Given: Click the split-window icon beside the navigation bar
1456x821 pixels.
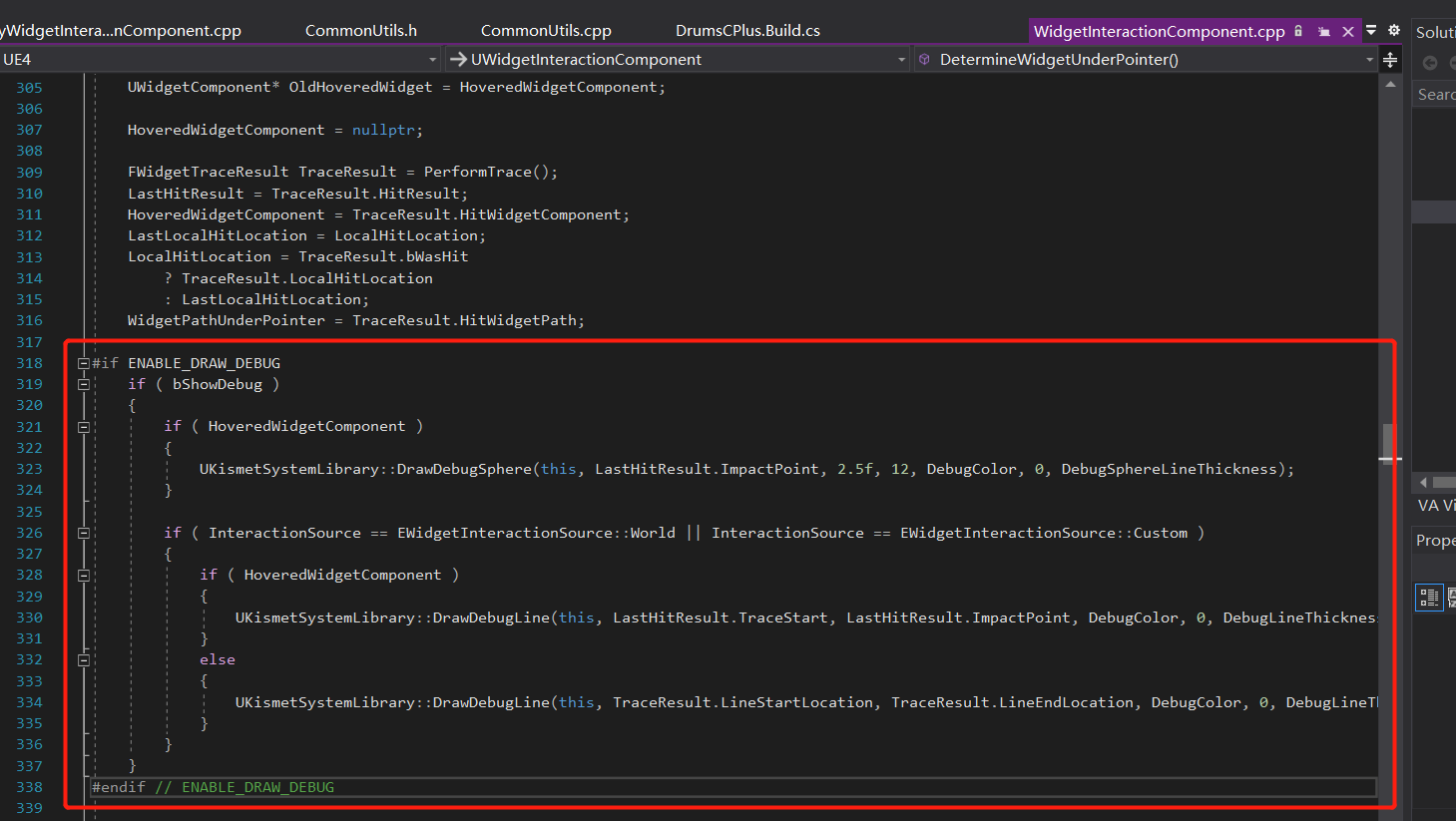Looking at the screenshot, I should point(1390,60).
